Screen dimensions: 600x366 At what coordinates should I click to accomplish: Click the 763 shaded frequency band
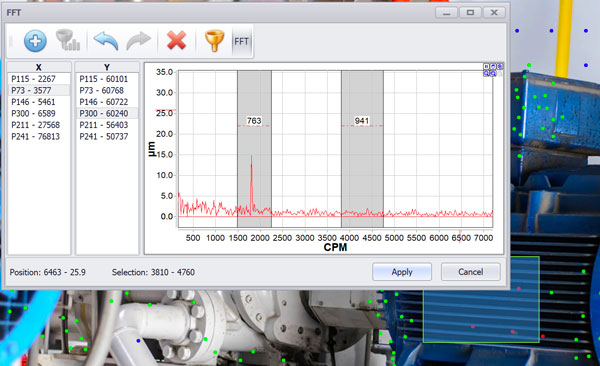click(x=254, y=149)
